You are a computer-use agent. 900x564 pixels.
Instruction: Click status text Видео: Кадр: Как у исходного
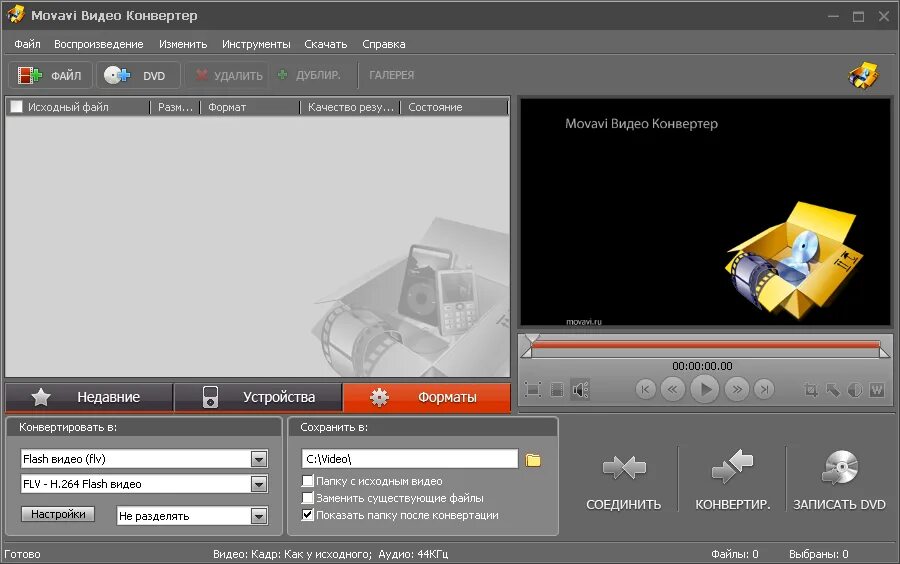tap(292, 554)
